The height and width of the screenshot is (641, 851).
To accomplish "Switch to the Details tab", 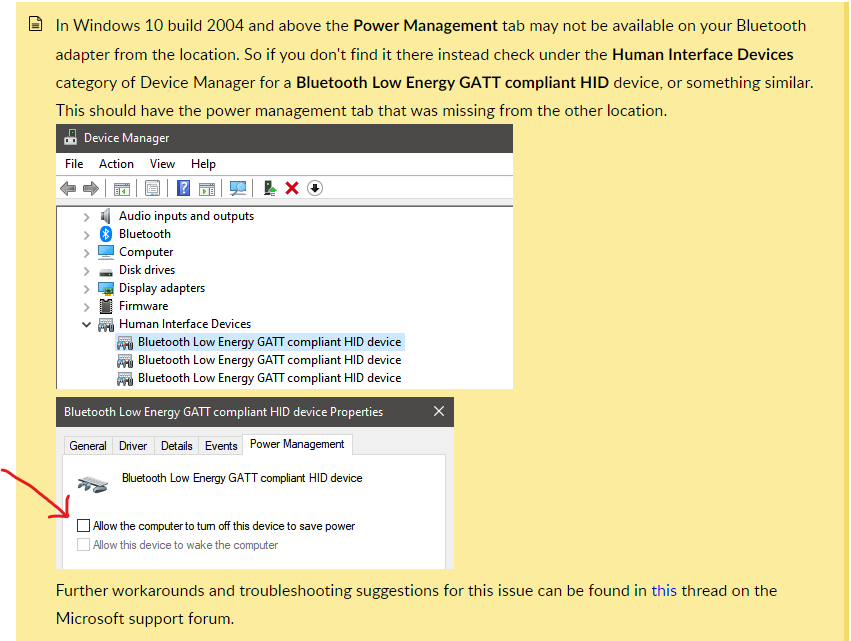I will [176, 446].
